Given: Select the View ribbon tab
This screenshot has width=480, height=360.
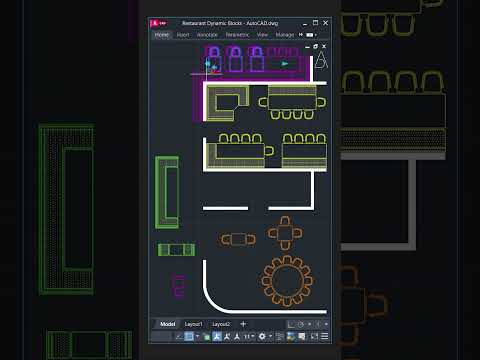Looking at the screenshot, I should [x=262, y=35].
